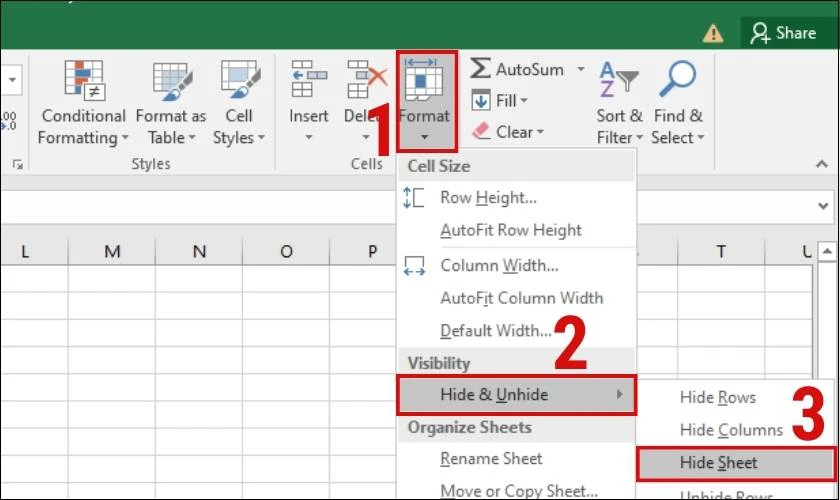
Task: Expand the AutoSum dropdown arrow
Action: click(581, 70)
